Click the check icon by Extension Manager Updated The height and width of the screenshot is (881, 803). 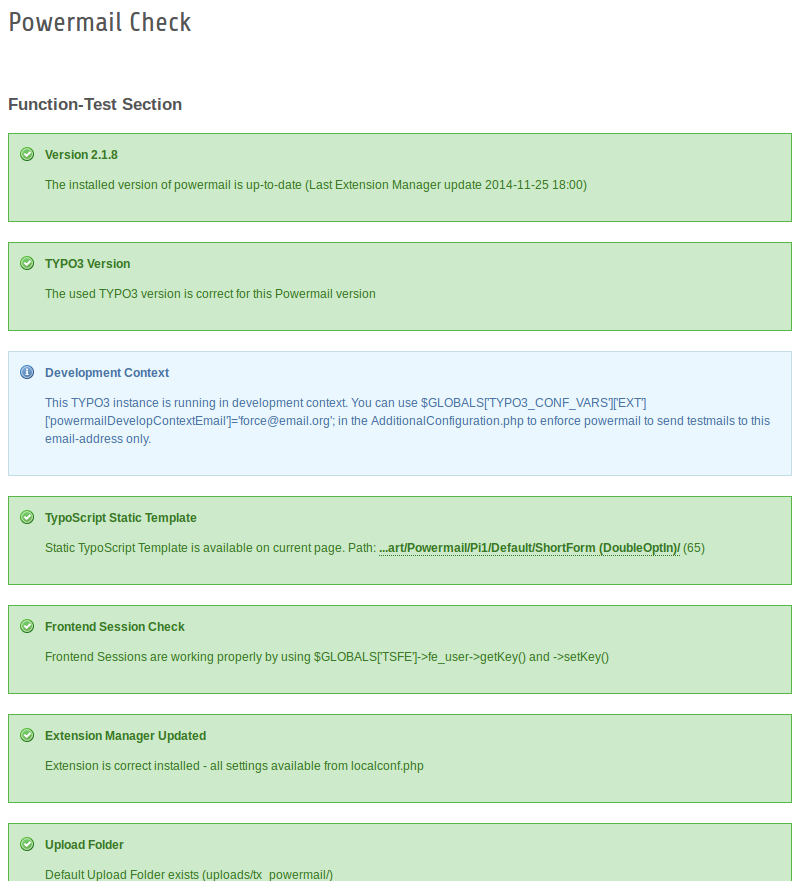coord(27,736)
